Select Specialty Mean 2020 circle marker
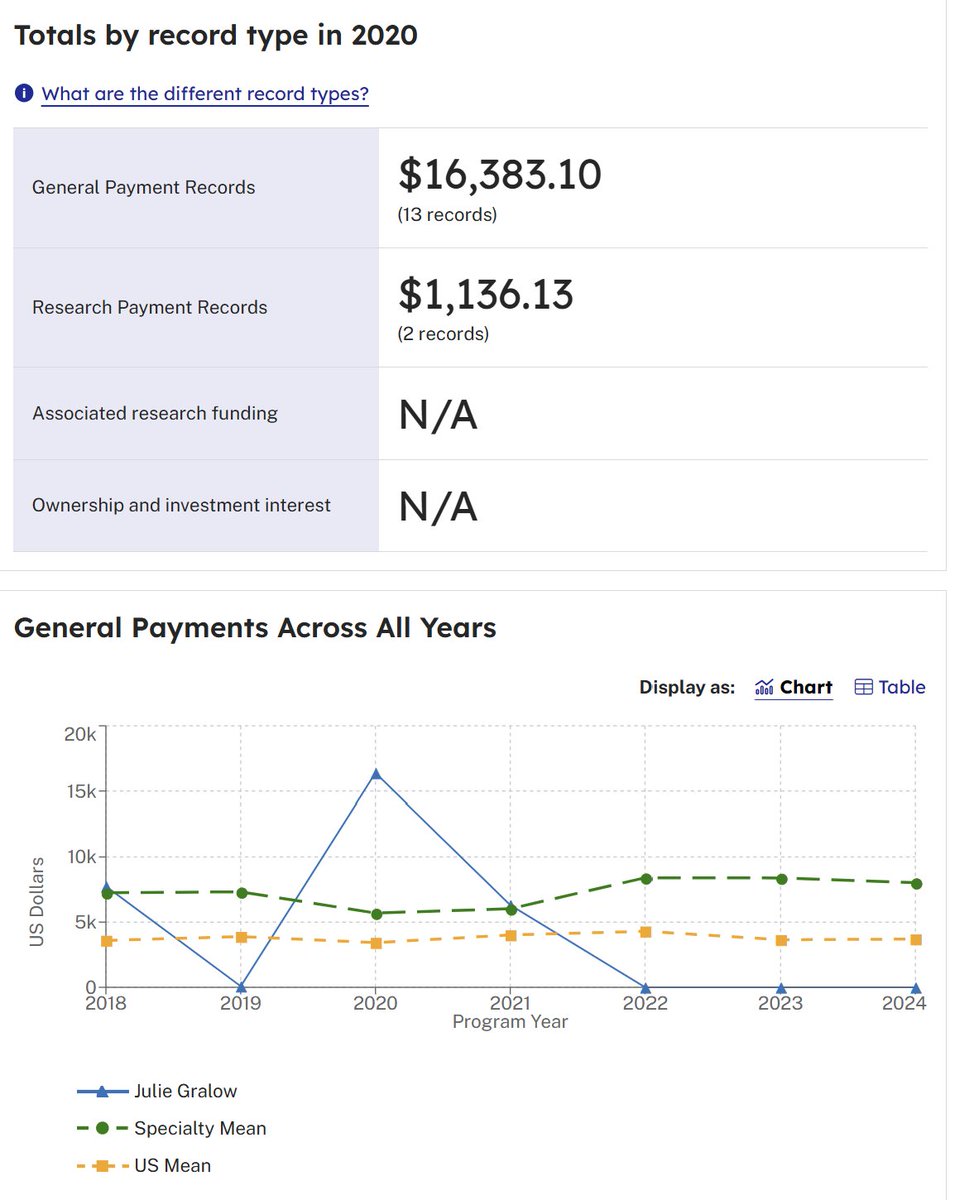The image size is (974, 1200). pos(376,913)
